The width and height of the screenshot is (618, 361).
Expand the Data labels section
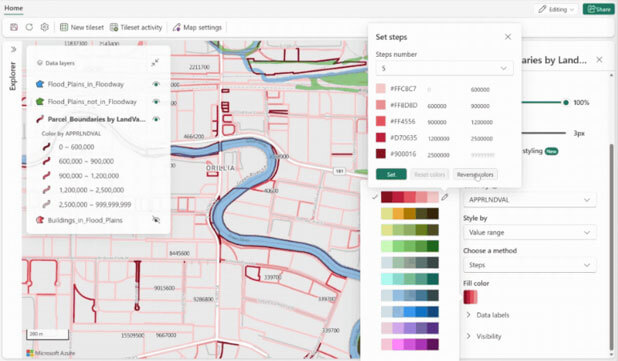click(x=488, y=315)
